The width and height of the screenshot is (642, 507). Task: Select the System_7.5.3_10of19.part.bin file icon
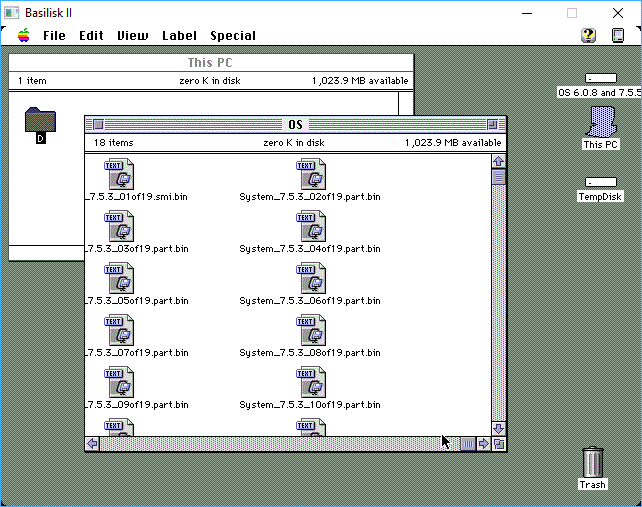[311, 382]
